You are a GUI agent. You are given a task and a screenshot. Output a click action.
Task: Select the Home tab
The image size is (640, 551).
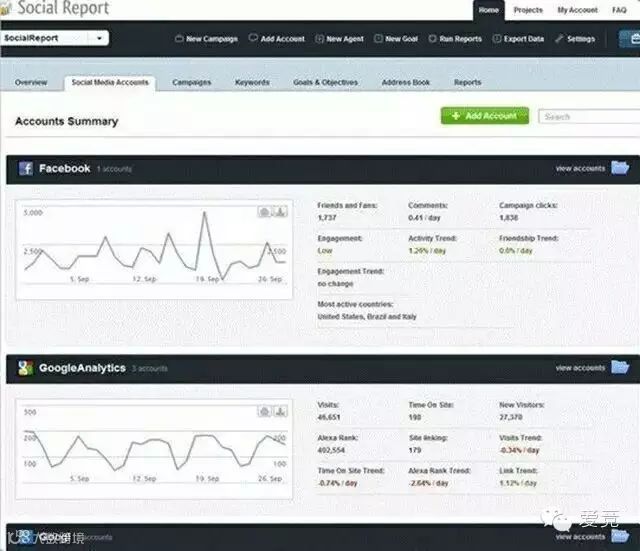coord(489,10)
